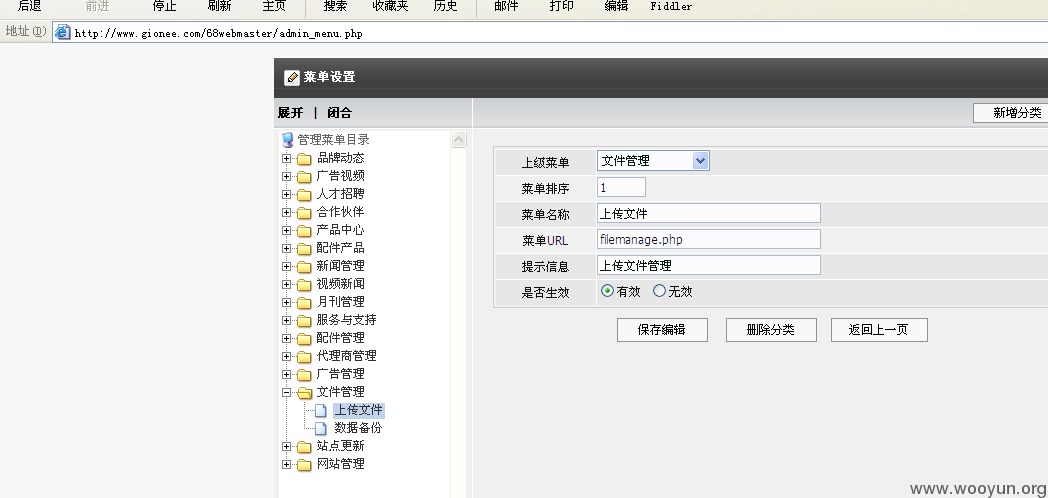Click Fiddler in the browser toolbar
Screen dimensions: 1048x498
671,7
